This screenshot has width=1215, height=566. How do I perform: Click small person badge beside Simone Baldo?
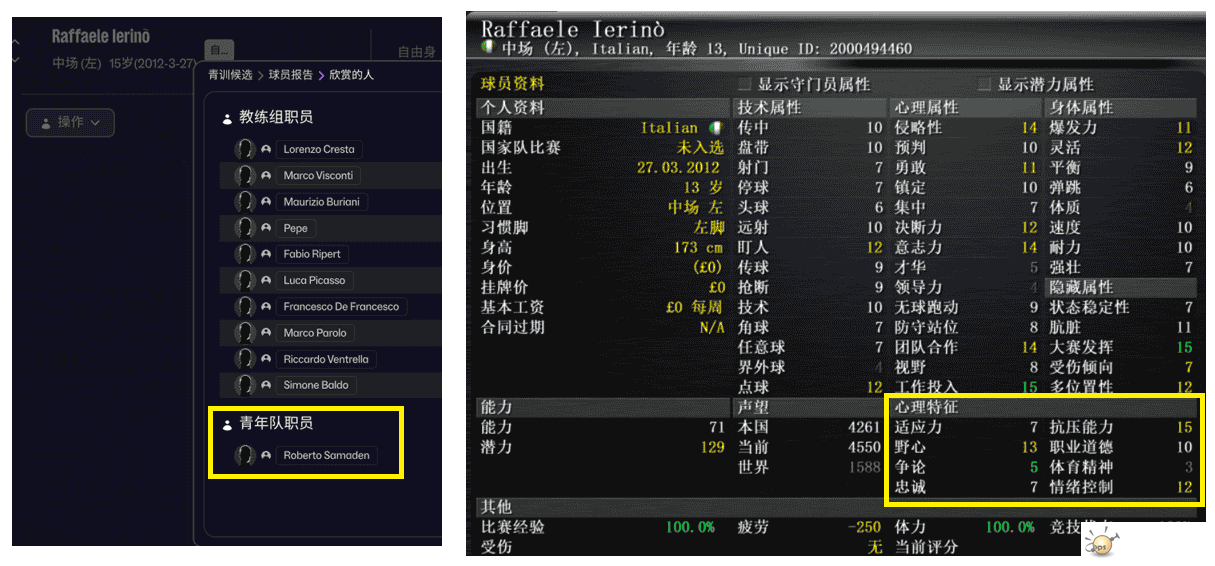click(266, 385)
